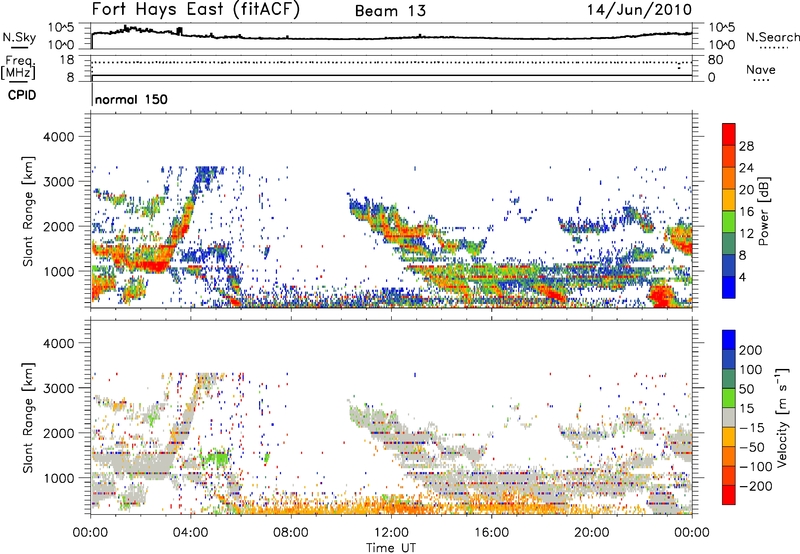This screenshot has height=554, width=800.
Task: Select the '80' Nave axis value
Action: 715,60
